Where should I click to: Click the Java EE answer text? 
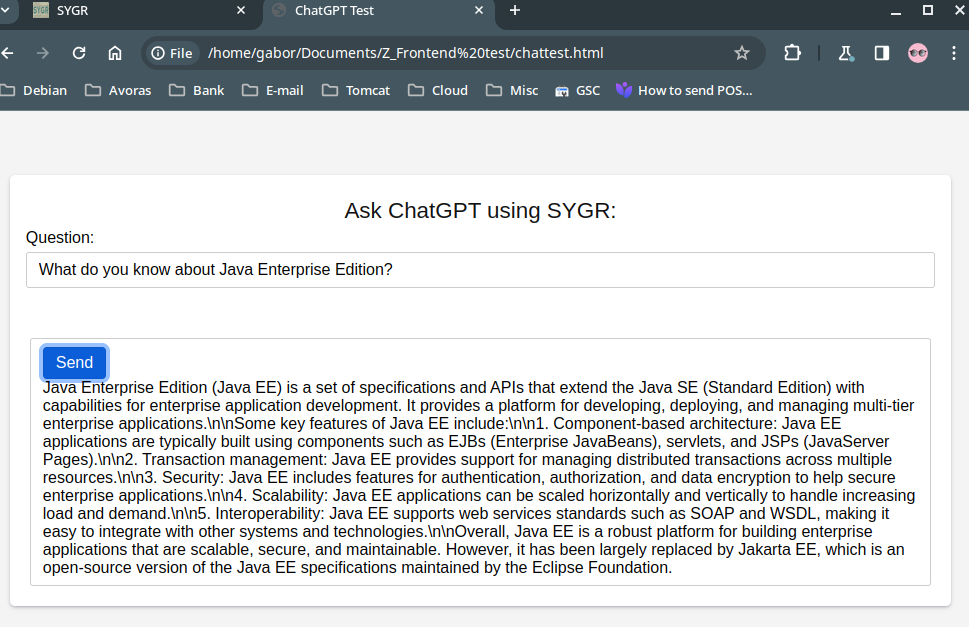pyautogui.click(x=479, y=478)
